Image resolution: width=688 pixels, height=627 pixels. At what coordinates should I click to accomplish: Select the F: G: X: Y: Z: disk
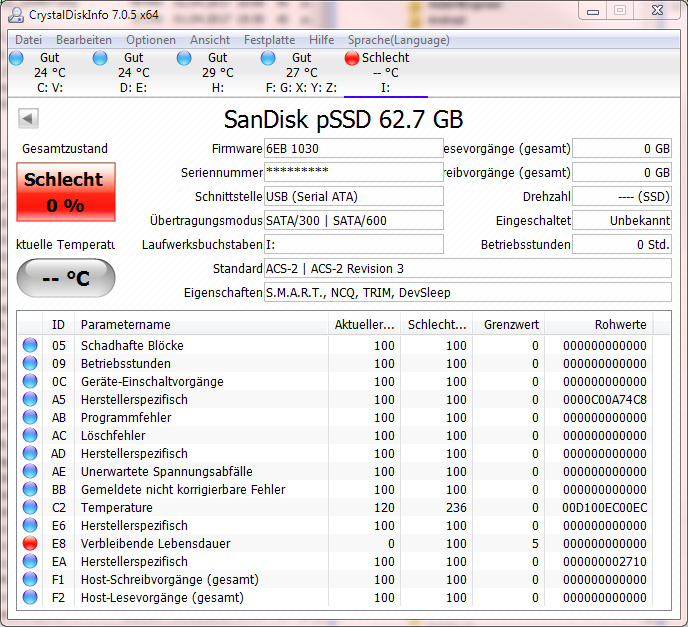(x=301, y=73)
